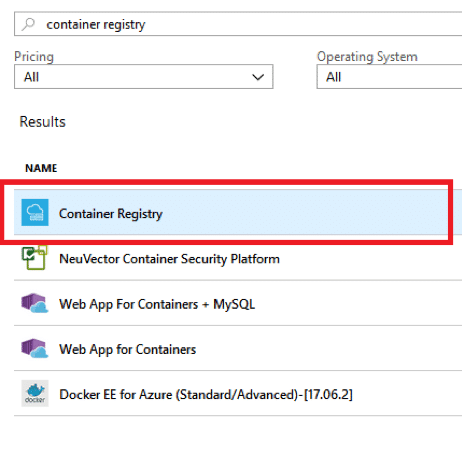
Task: Click the Container Registry cloud icon
Action: pos(35,212)
